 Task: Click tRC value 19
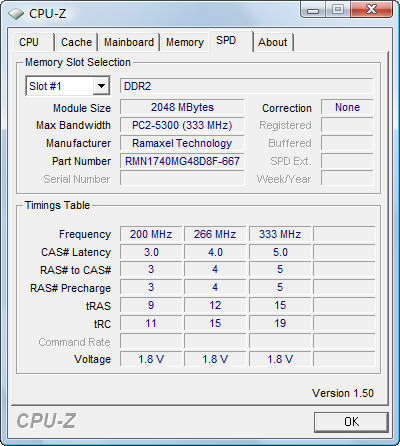pyautogui.click(x=280, y=323)
